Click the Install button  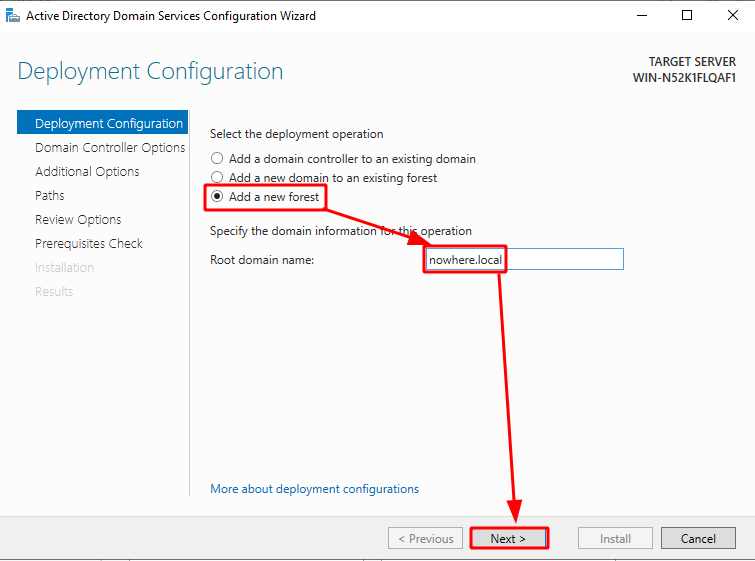point(615,538)
